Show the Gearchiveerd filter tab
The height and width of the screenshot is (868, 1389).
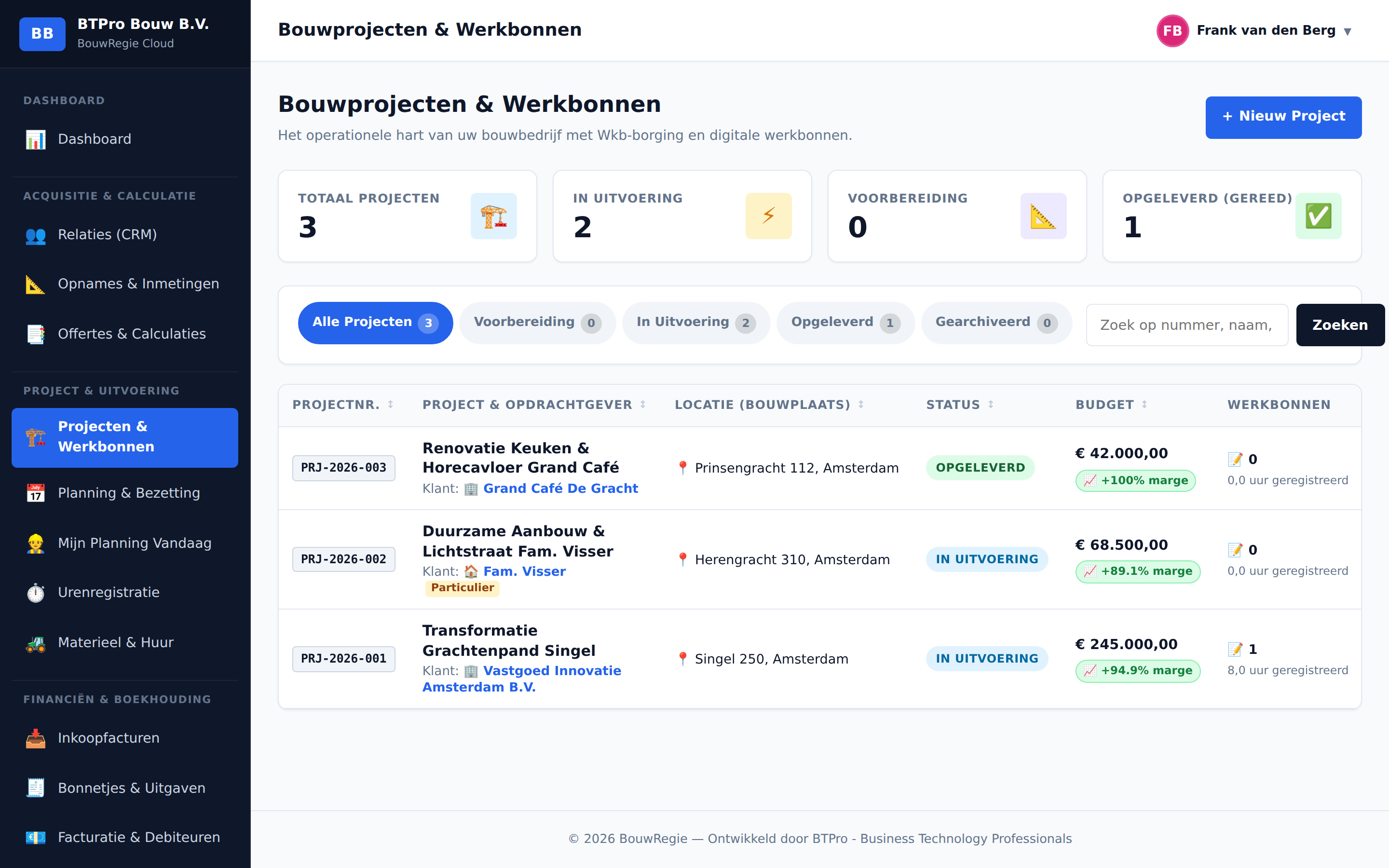[x=996, y=323]
